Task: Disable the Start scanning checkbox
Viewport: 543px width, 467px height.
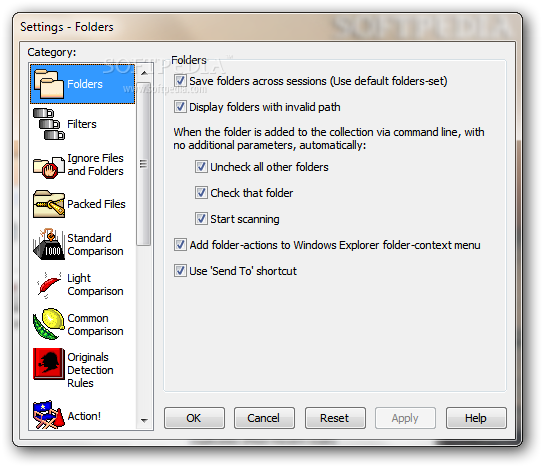Action: tap(201, 219)
